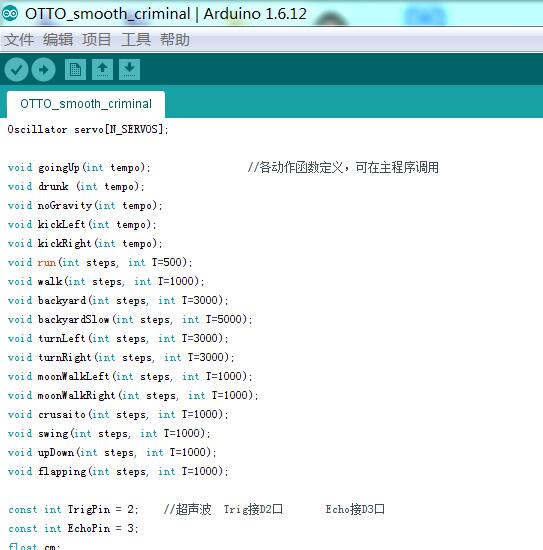Click the comment '//各动作函数定义，可在主程序调用'
The width and height of the screenshot is (543, 550).
[x=343, y=167]
